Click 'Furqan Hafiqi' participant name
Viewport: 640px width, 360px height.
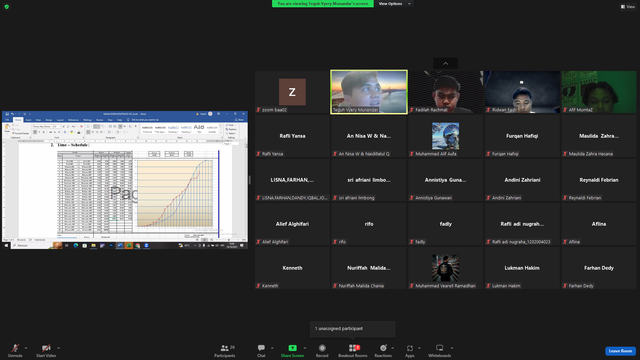point(522,136)
